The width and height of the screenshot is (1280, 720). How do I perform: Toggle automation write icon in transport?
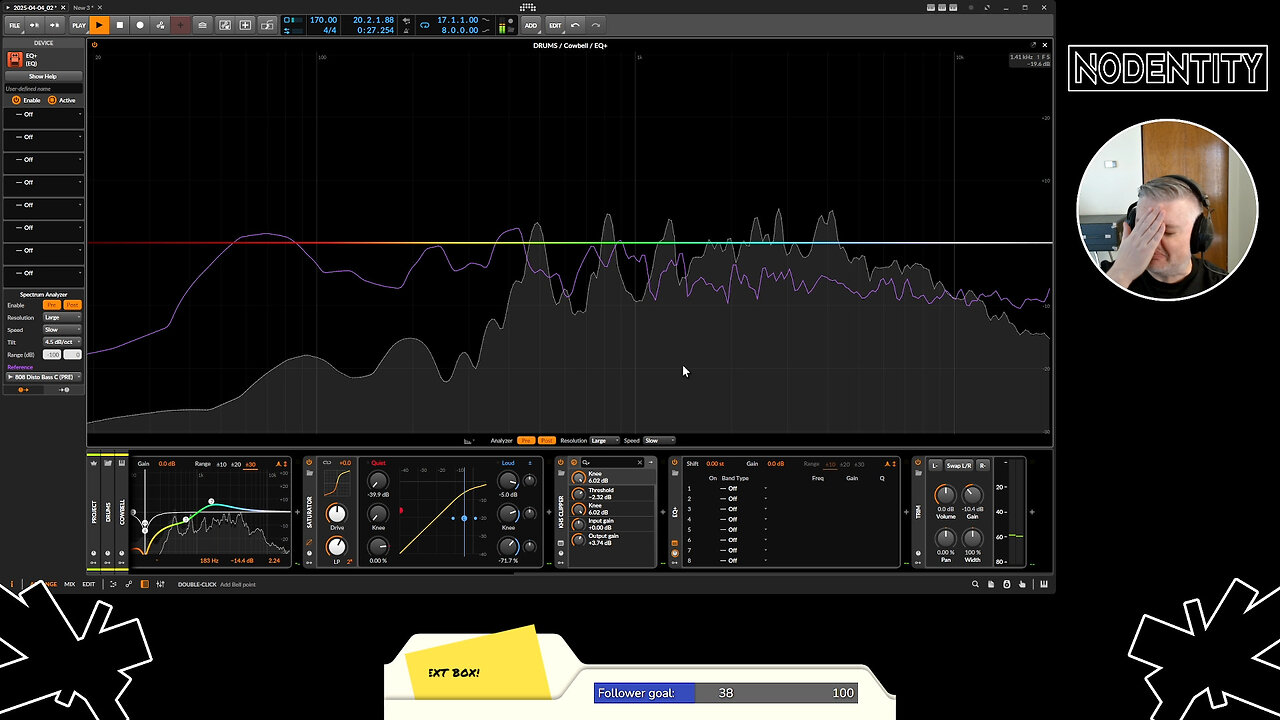(160, 25)
